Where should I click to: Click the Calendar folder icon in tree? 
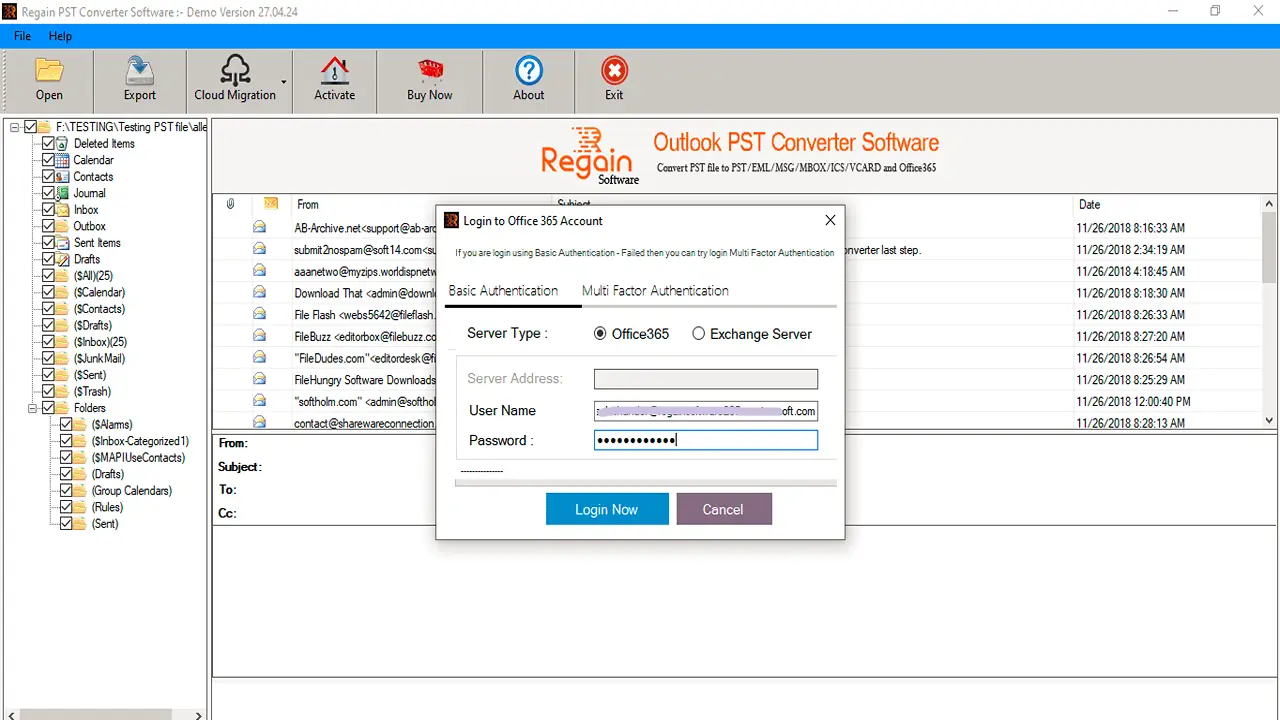click(63, 160)
